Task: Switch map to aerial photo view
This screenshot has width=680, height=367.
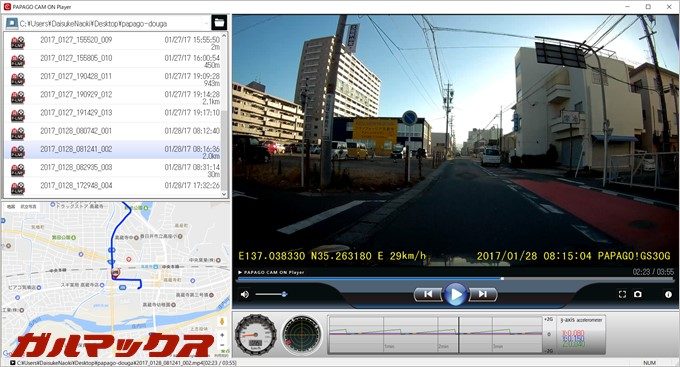Action: click(x=29, y=206)
